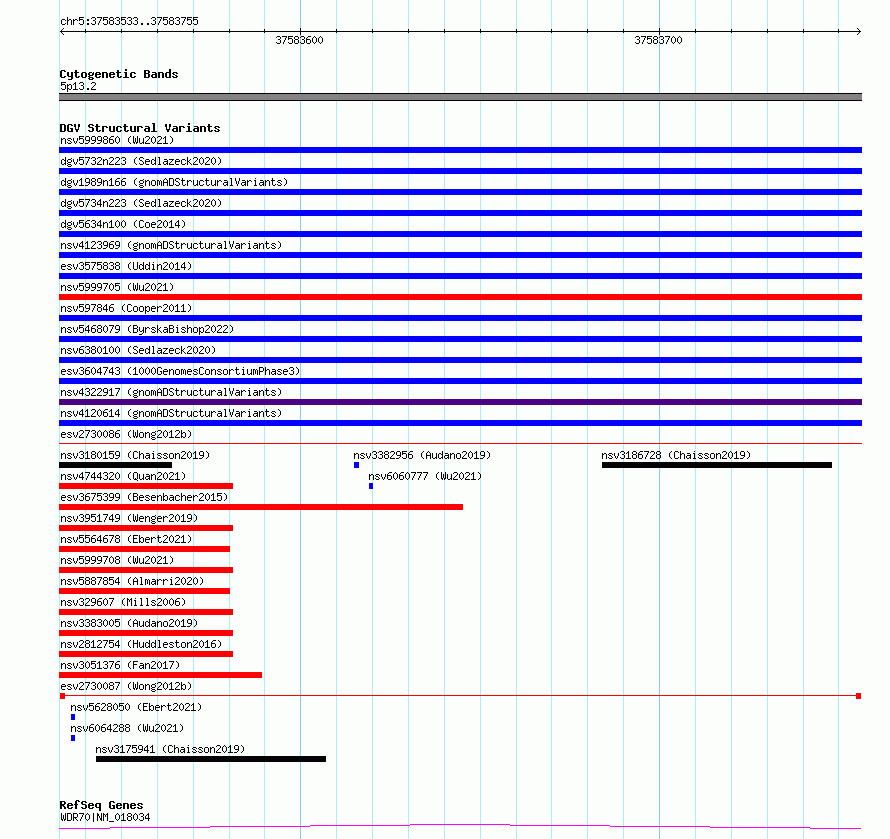
Task: Click the small blue nsv5628050 (Ebert2021) marker
Action: coord(73,717)
